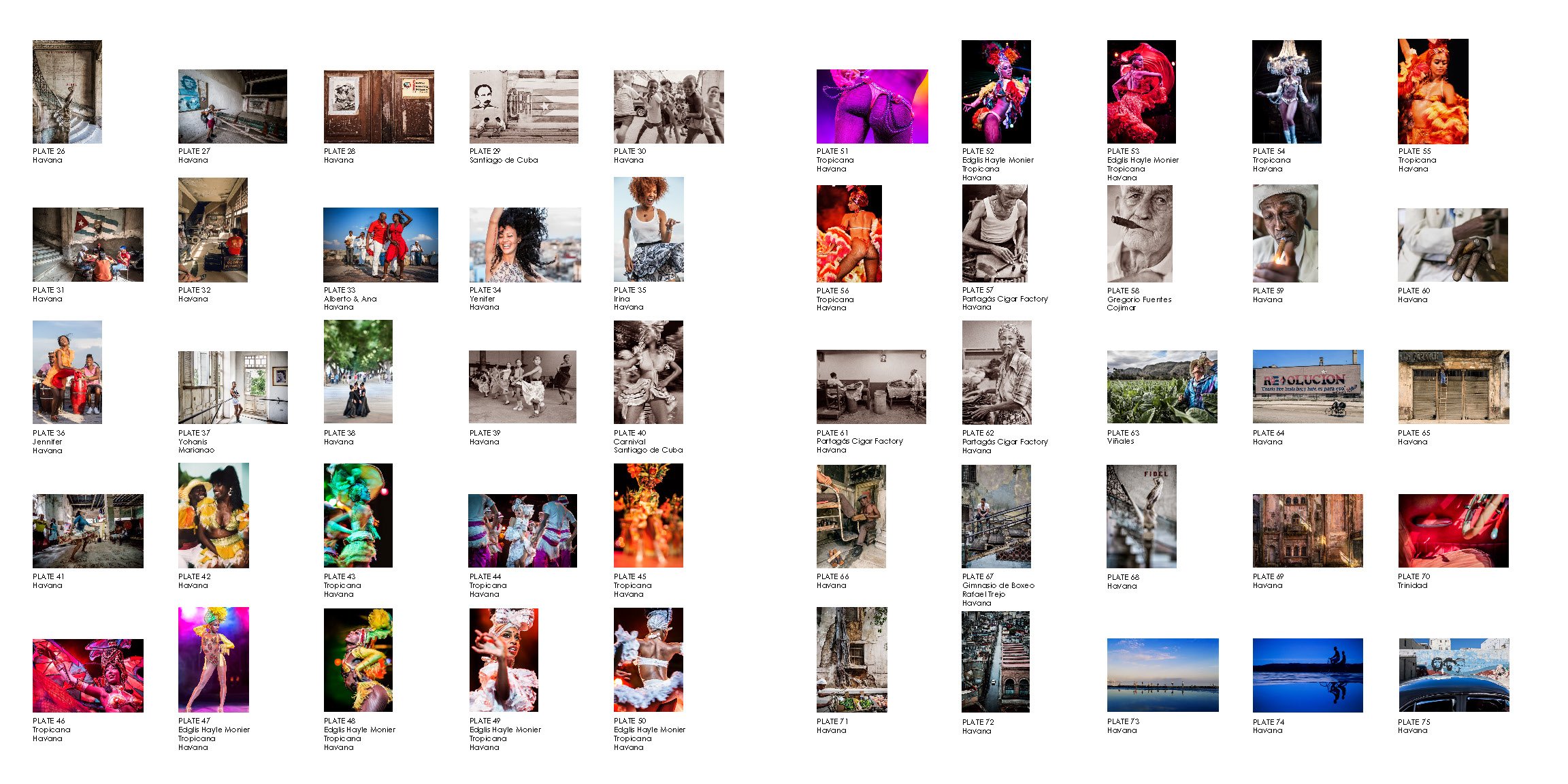Click the 'PLATE 33' caption text
Screen dimensions: 1568x784
tap(340, 290)
